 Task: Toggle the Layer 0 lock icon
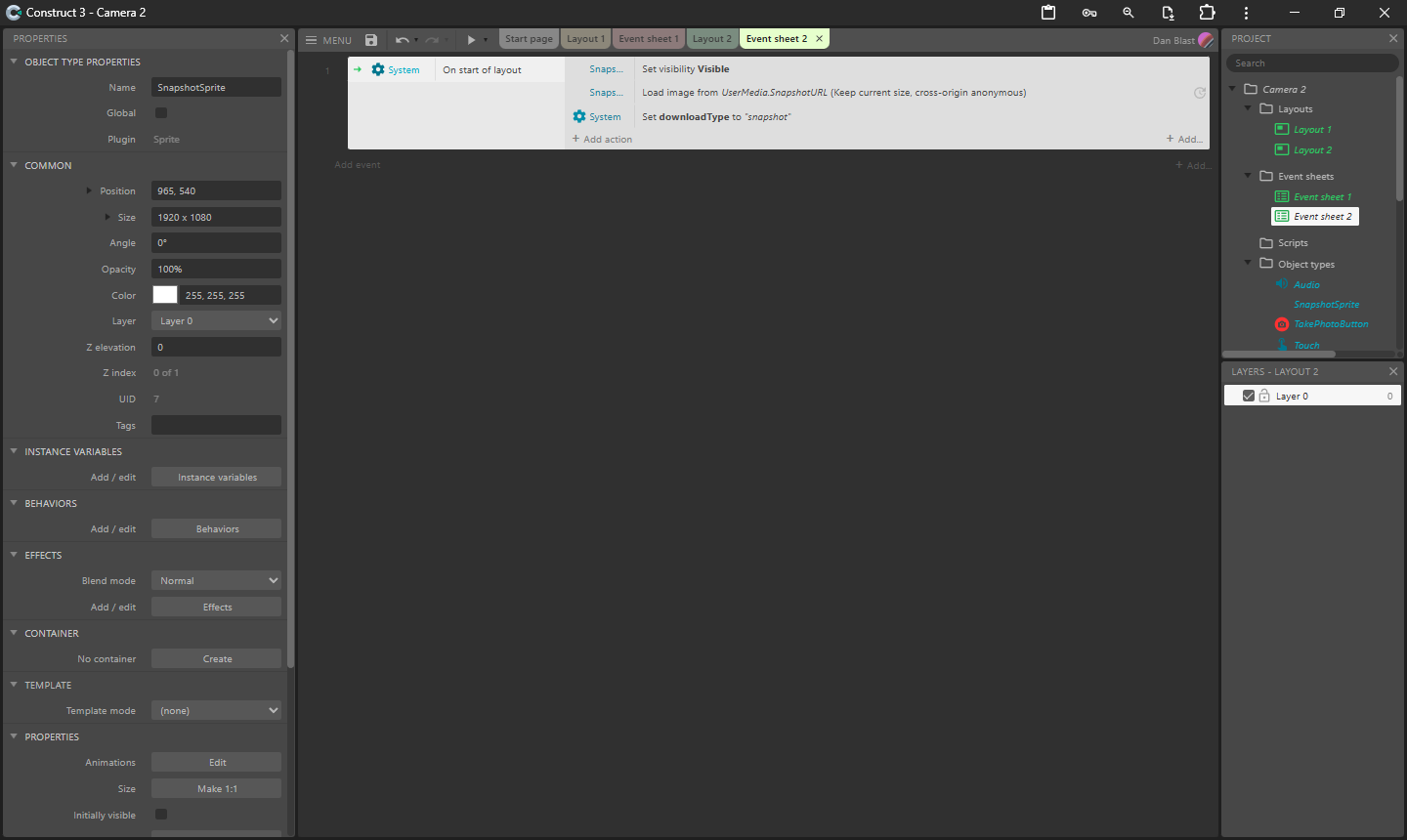tap(1264, 396)
